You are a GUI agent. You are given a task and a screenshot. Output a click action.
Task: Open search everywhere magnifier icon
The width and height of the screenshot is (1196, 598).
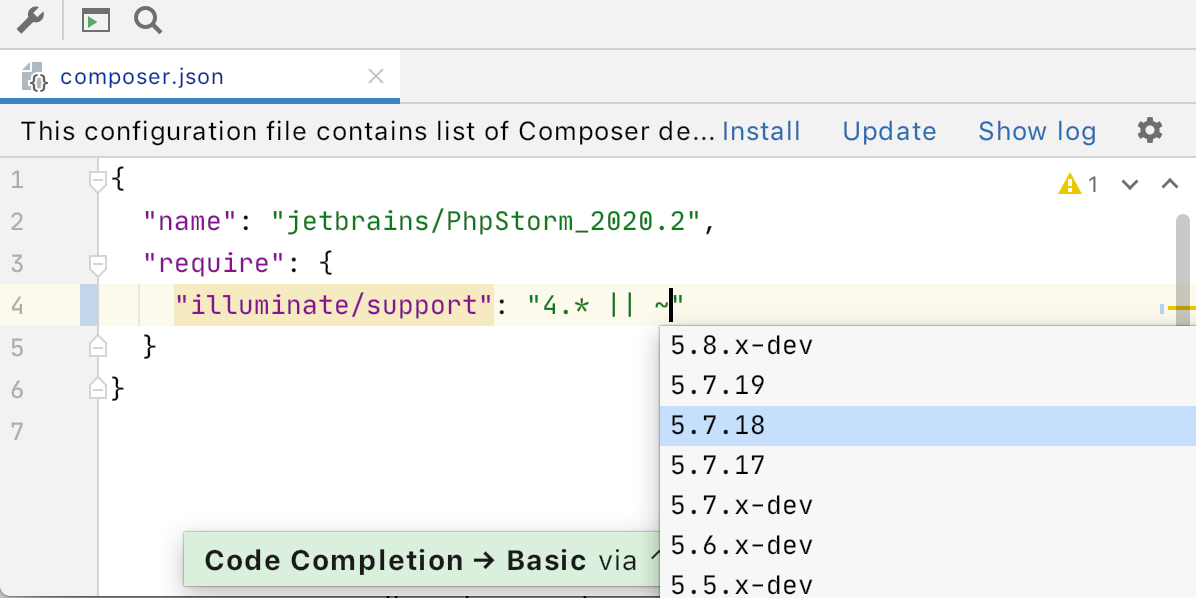coord(148,21)
